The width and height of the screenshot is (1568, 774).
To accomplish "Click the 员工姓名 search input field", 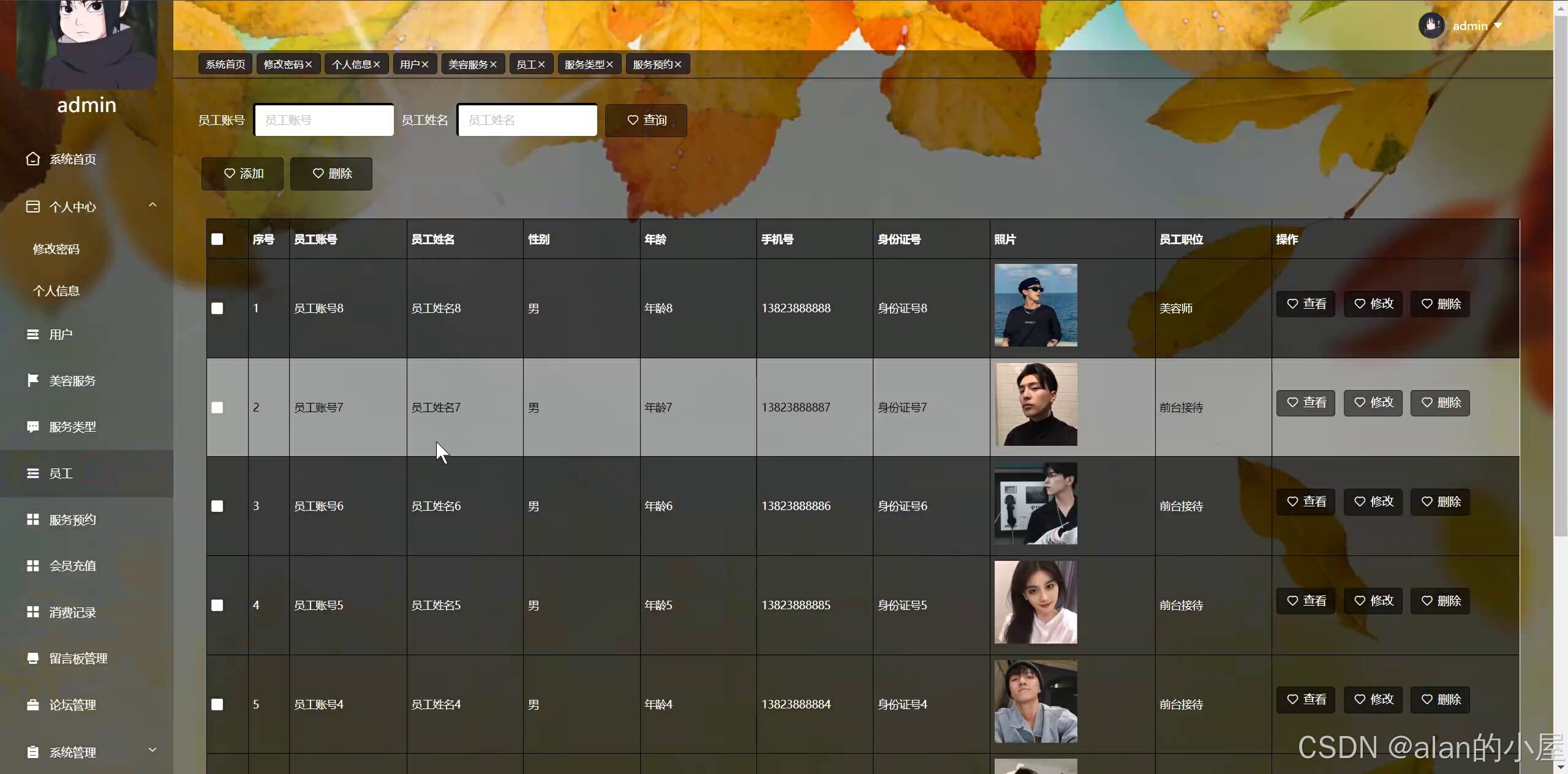I will pyautogui.click(x=527, y=120).
